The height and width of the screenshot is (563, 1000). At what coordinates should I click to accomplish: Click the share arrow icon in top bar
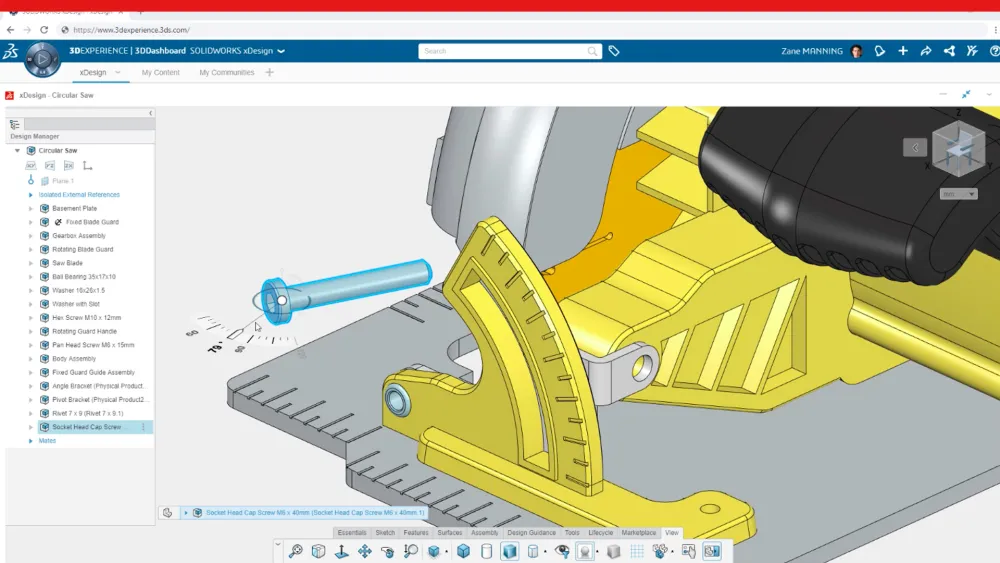pos(926,51)
